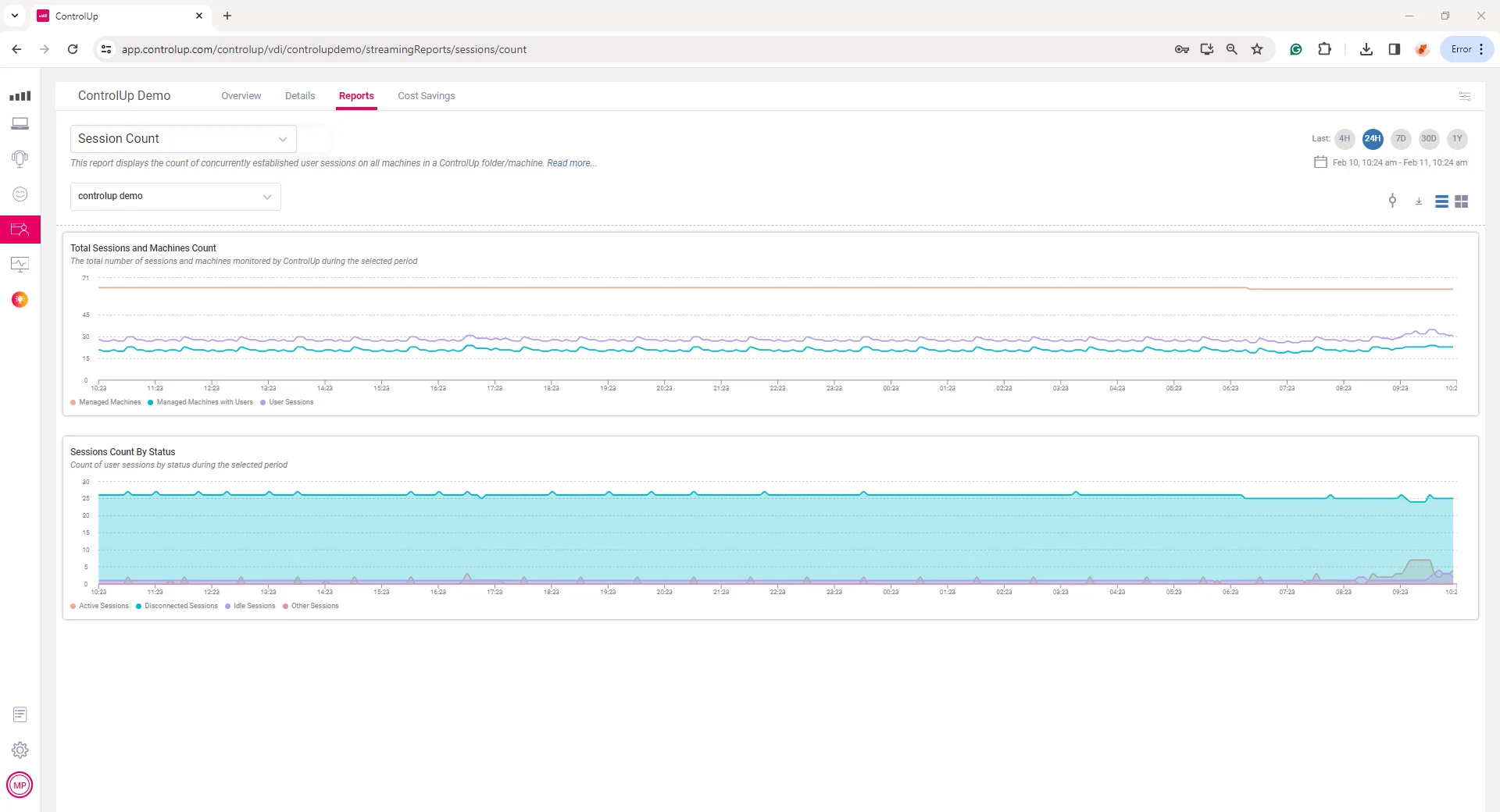Select the 1Y time range
This screenshot has width=1500, height=812.
(x=1457, y=139)
